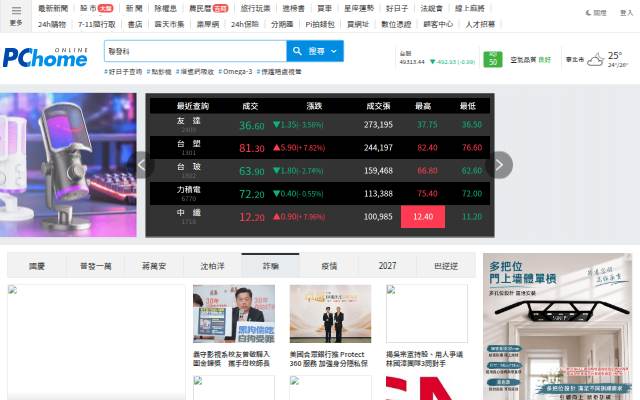Switch to the 巴逆逆 topic tab

[446, 266]
